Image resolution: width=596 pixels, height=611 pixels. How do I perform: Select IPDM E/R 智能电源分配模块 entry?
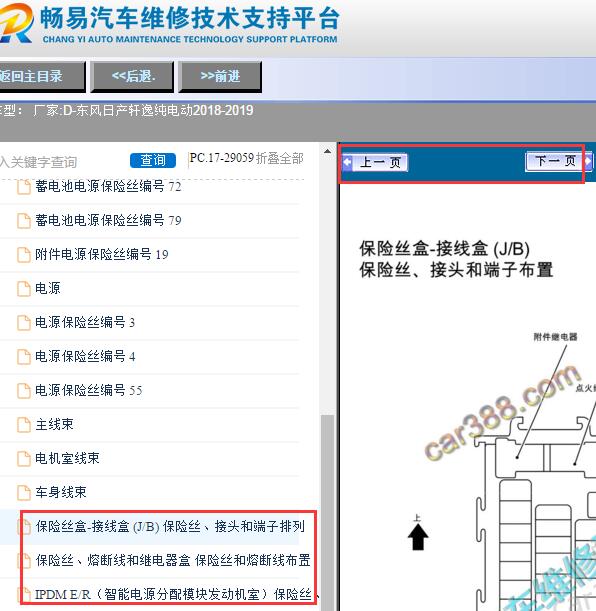pyautogui.click(x=175, y=594)
